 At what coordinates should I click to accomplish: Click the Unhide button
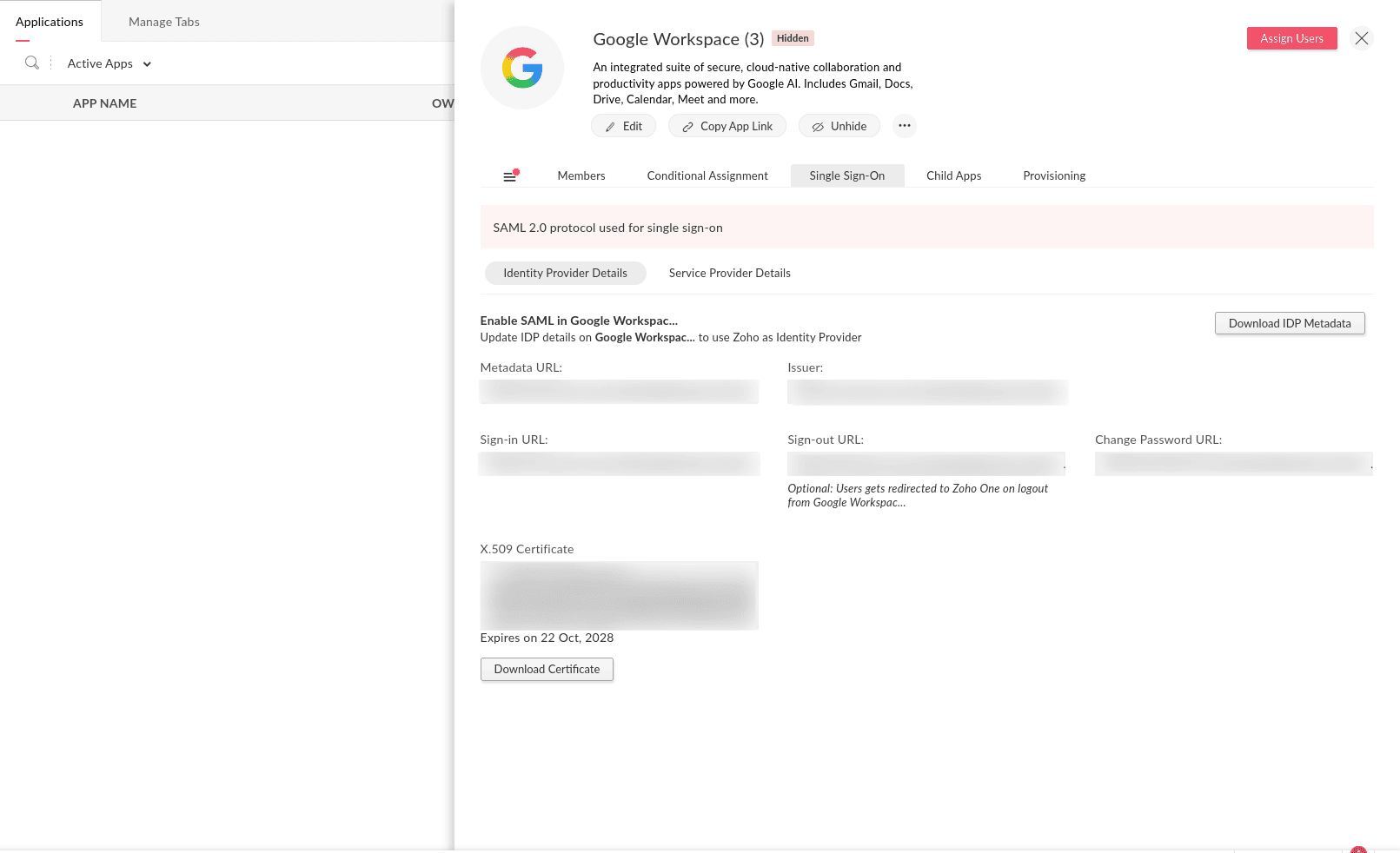839,126
